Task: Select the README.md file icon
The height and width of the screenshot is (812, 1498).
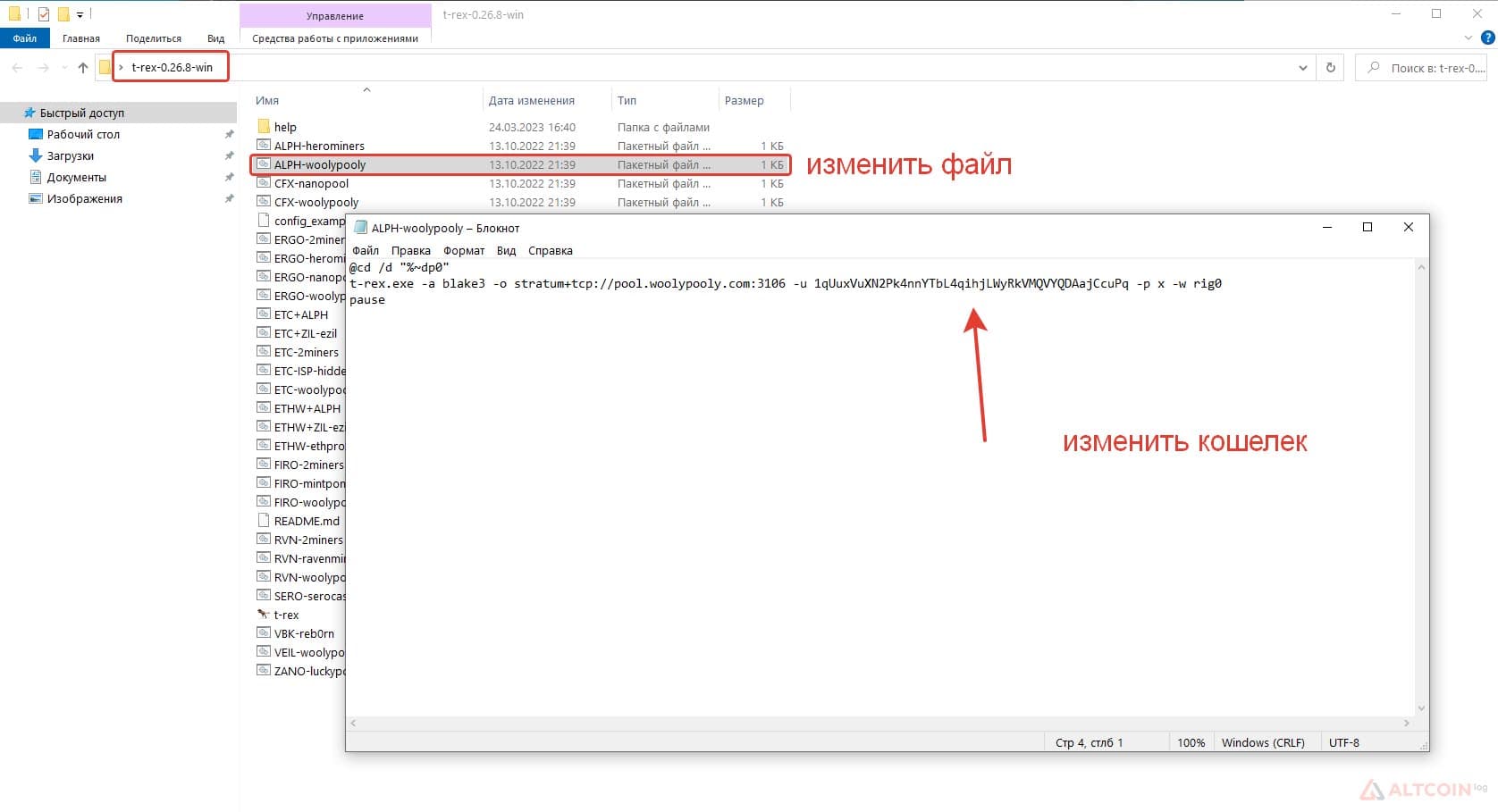Action: point(264,521)
